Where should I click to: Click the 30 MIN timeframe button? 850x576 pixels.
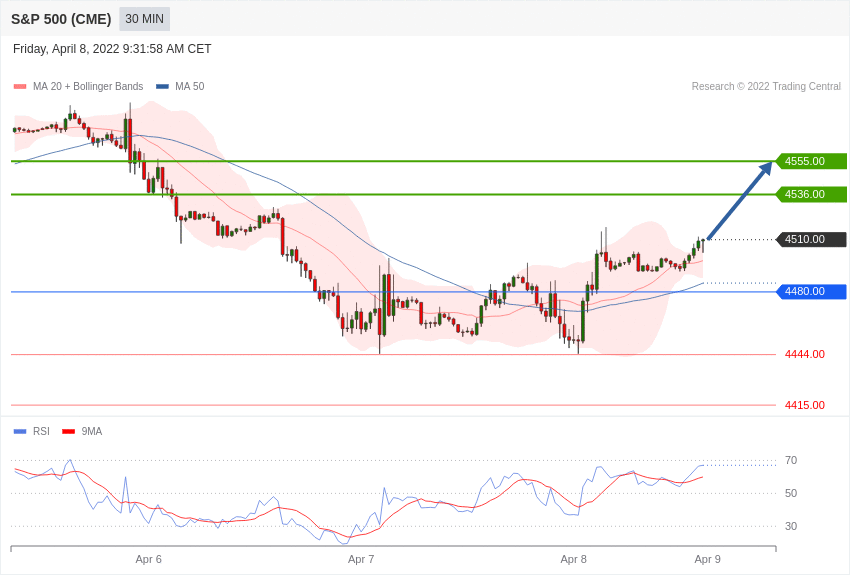144,19
